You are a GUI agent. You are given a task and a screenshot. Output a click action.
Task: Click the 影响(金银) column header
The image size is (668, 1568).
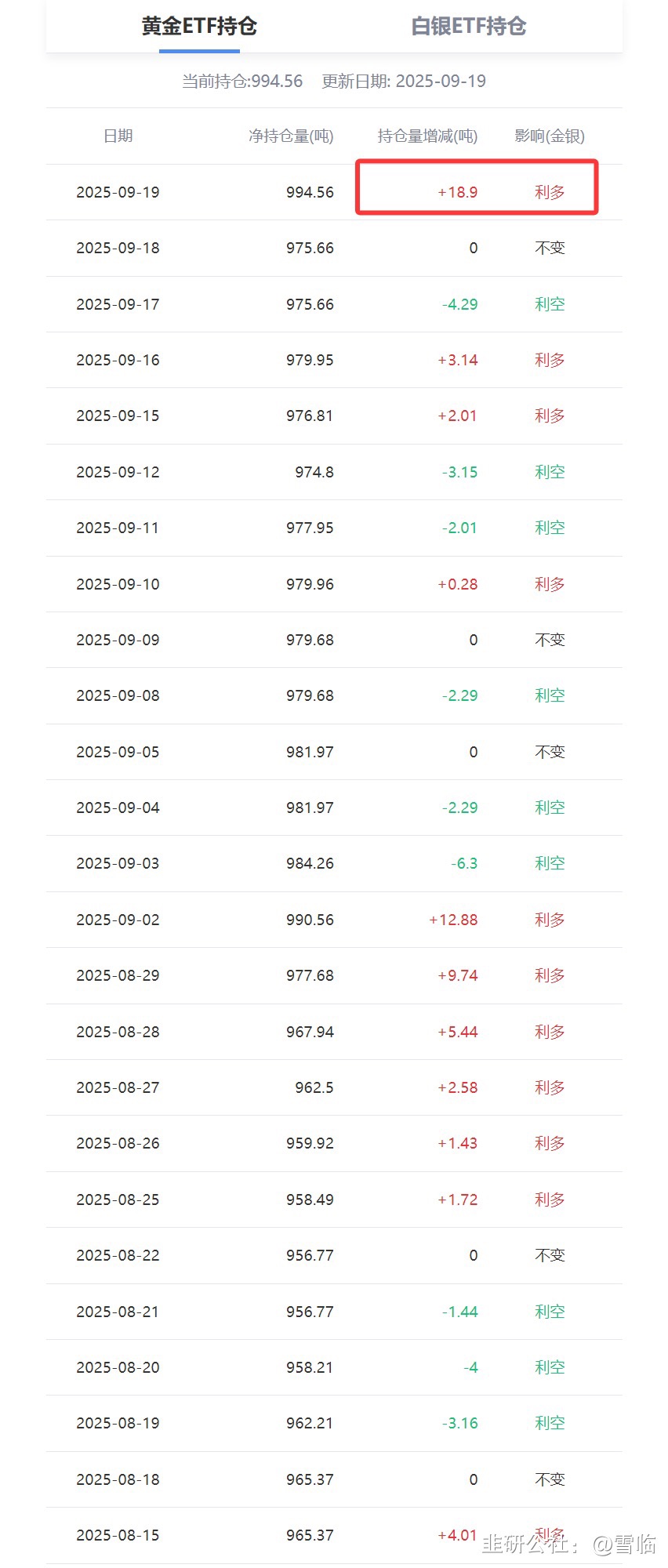click(550, 136)
